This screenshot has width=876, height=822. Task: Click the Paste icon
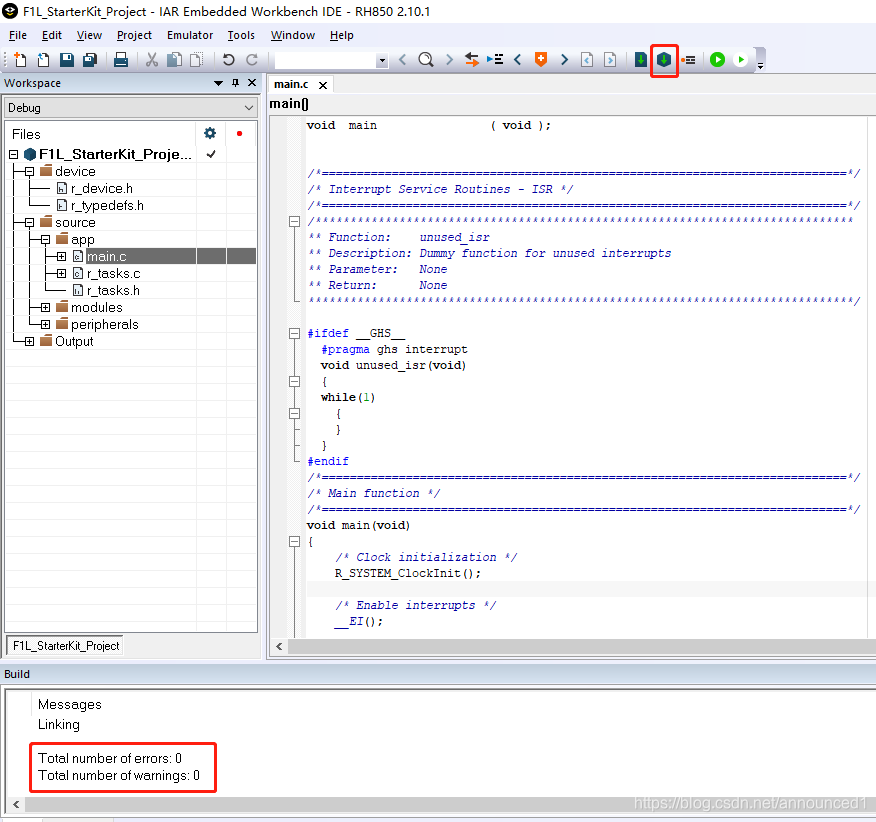point(197,59)
